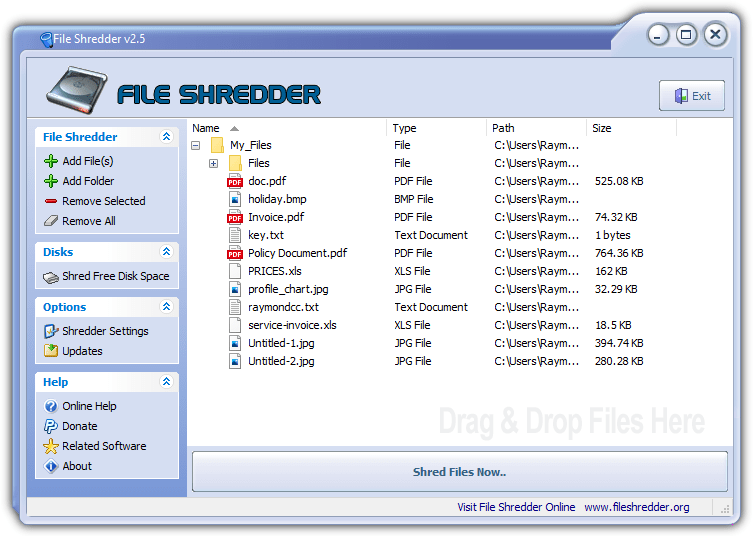Image resolution: width=753 pixels, height=536 pixels.
Task: Click the disk icon for Shred Free Disk Space
Action: tap(50, 277)
